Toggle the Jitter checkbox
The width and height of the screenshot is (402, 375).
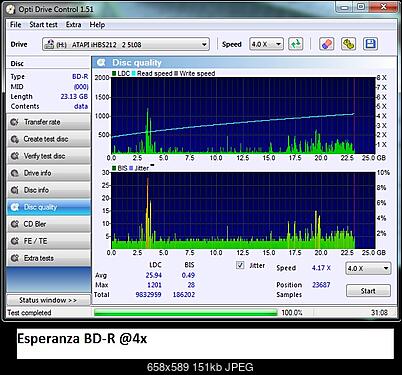[240, 265]
